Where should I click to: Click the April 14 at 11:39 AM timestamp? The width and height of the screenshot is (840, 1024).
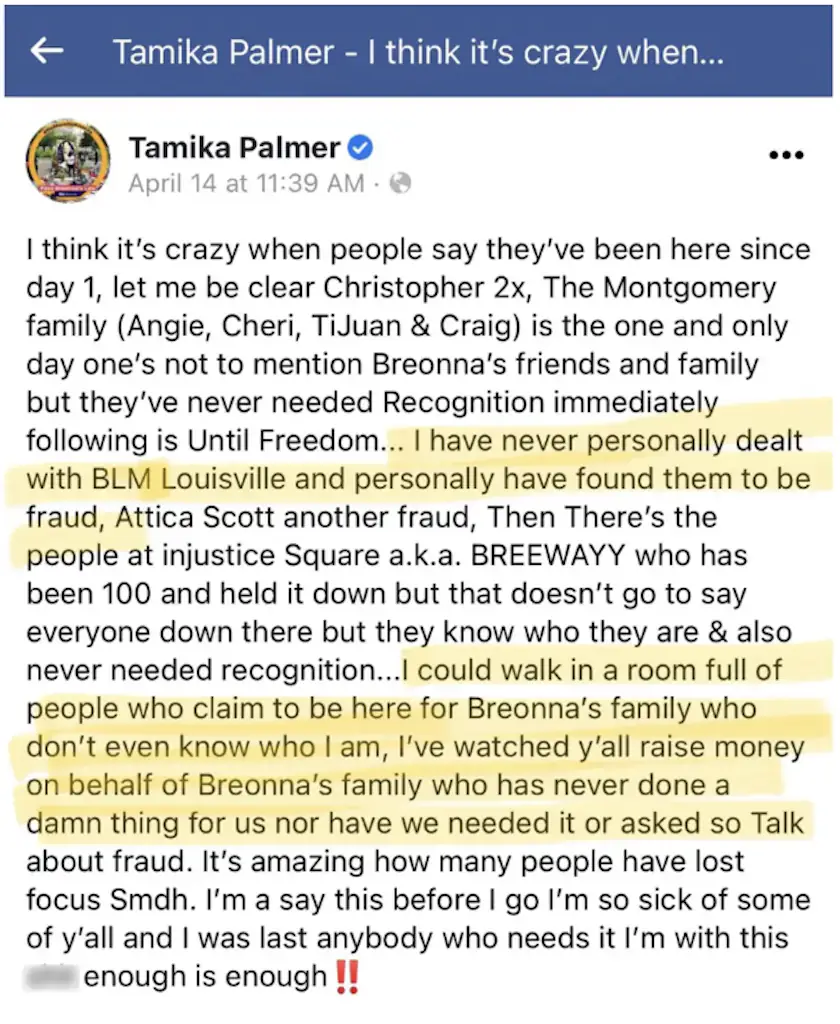click(x=246, y=183)
